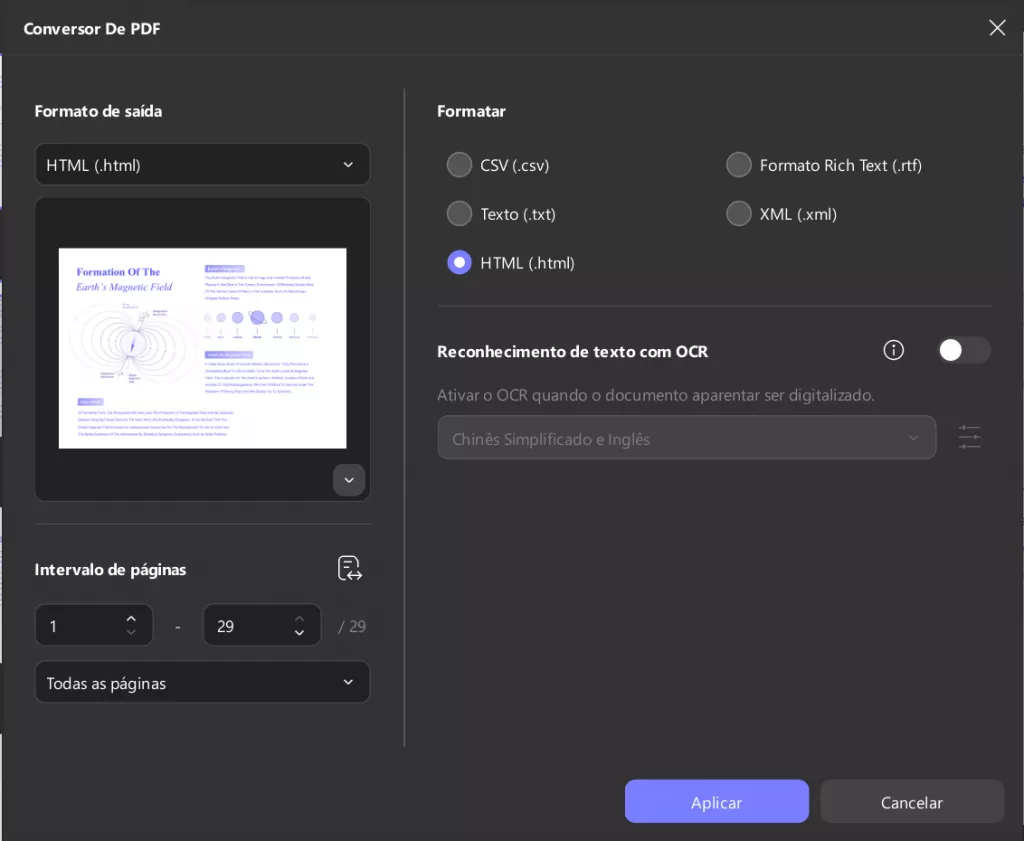Select the CSV (.csv) output format
Screen dimensions: 1024x841
click(459, 165)
